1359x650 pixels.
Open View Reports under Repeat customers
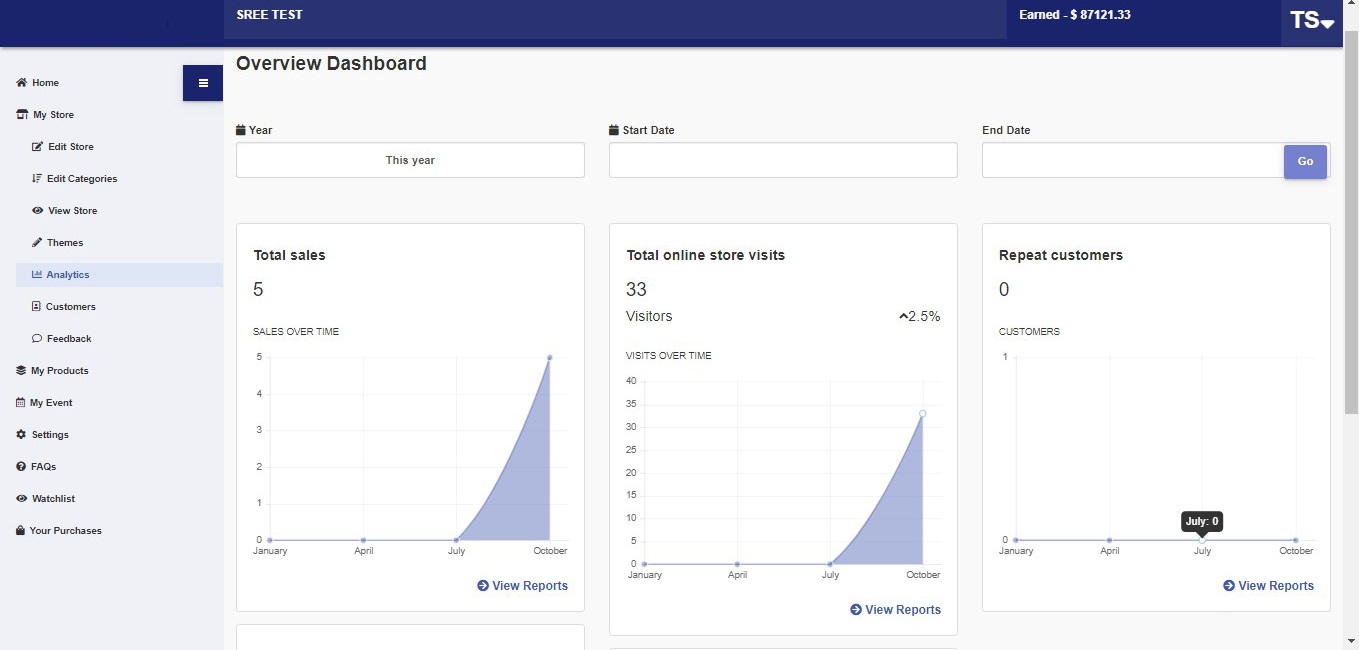click(1268, 586)
